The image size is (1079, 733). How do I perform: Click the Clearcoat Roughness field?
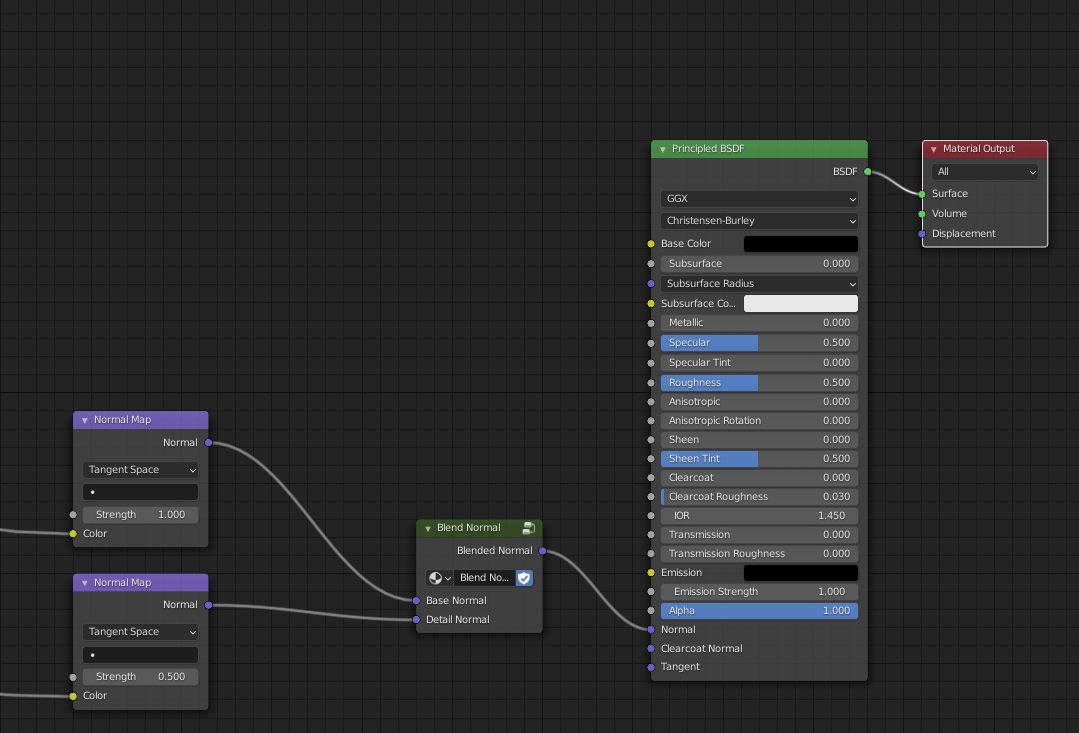point(759,496)
